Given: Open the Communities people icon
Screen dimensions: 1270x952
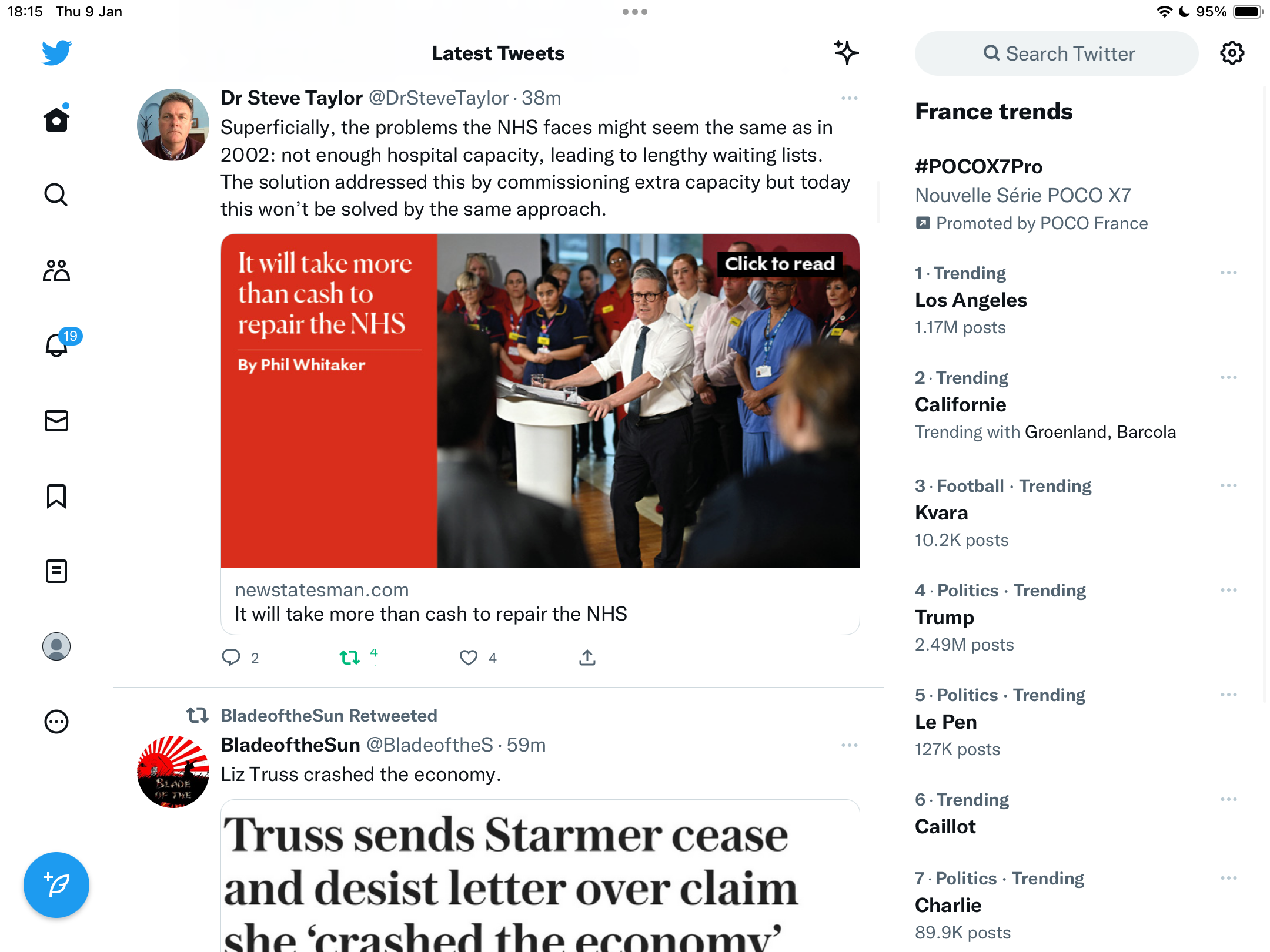Looking at the screenshot, I should pyautogui.click(x=56, y=270).
